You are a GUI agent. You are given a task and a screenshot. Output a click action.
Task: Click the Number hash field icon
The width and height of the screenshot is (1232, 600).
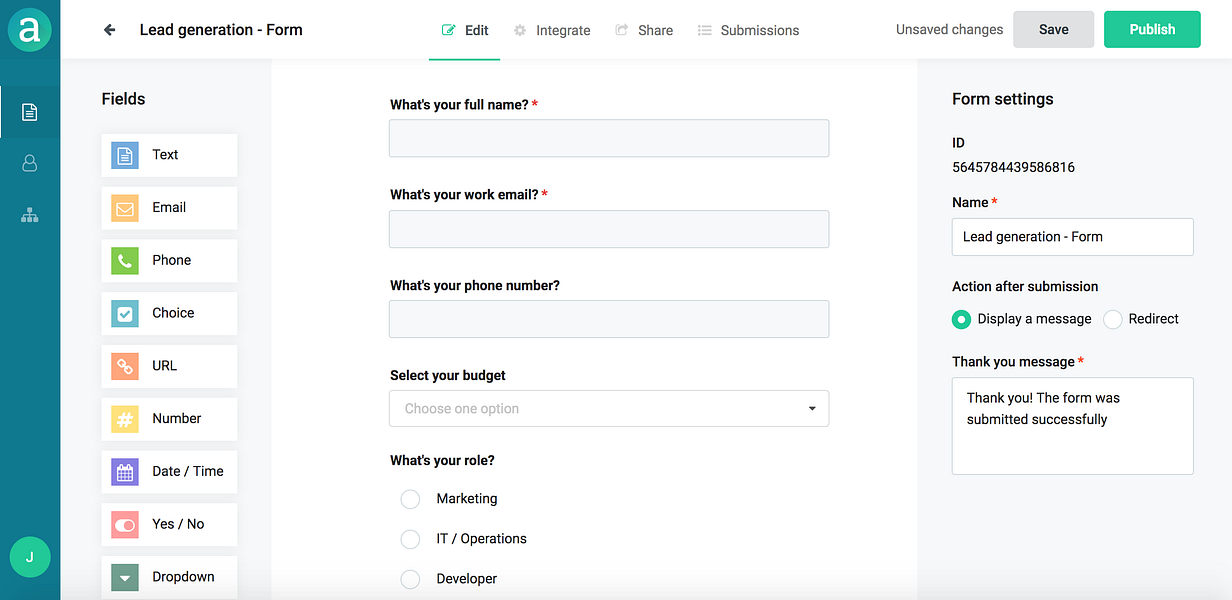coord(125,419)
